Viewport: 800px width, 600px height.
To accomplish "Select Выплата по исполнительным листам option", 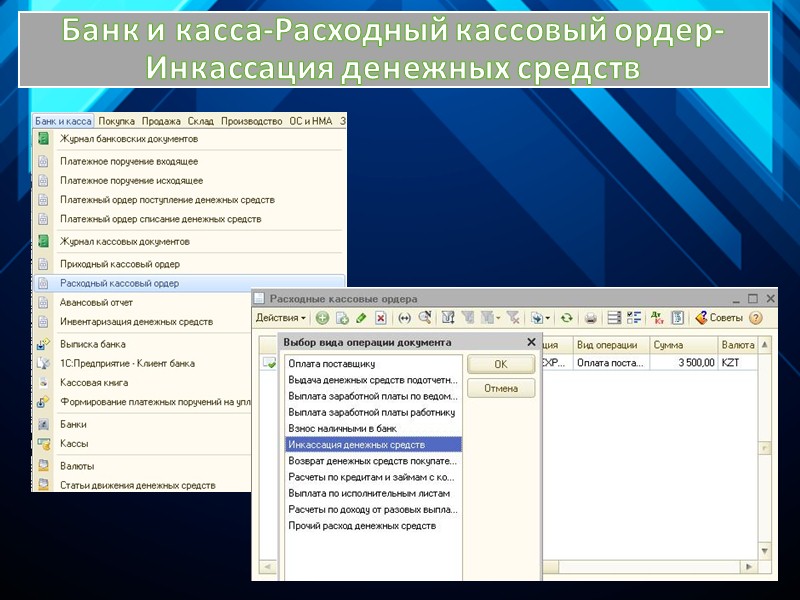I will coord(373,493).
